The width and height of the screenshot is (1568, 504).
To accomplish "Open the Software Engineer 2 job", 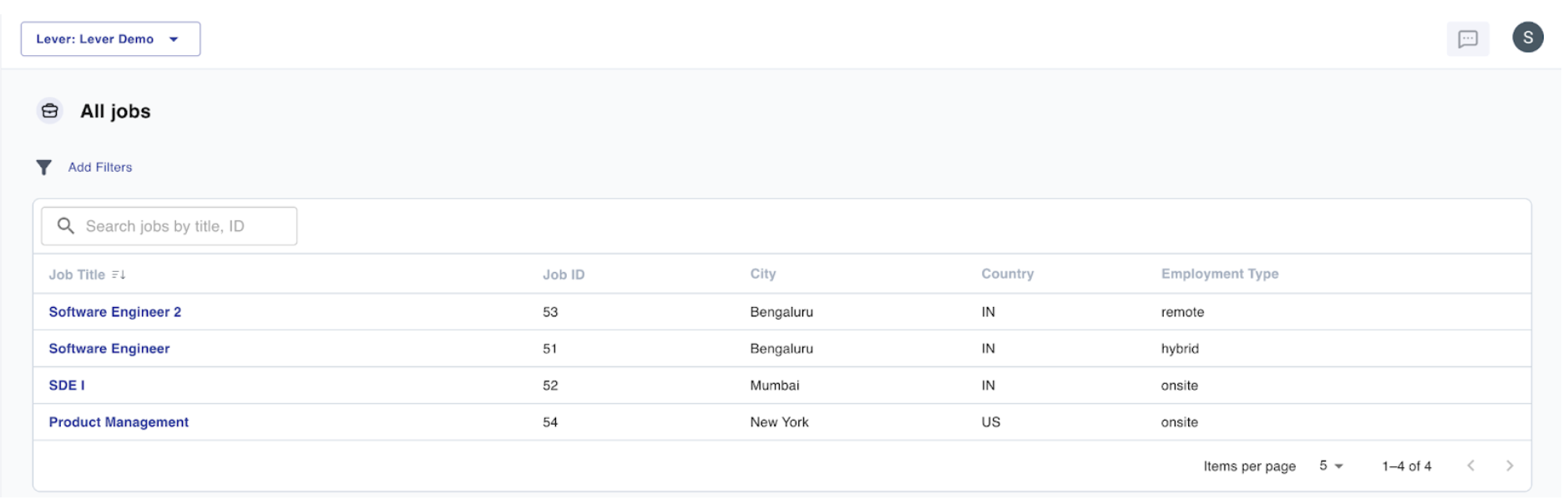I will tap(114, 312).
